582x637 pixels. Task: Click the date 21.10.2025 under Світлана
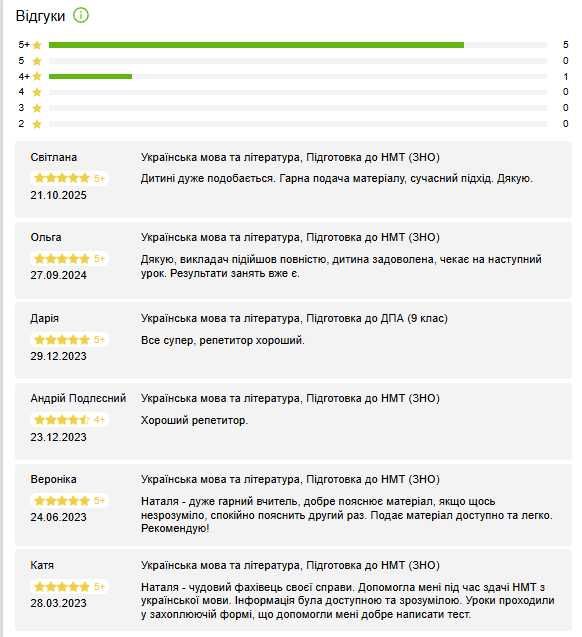(58, 195)
